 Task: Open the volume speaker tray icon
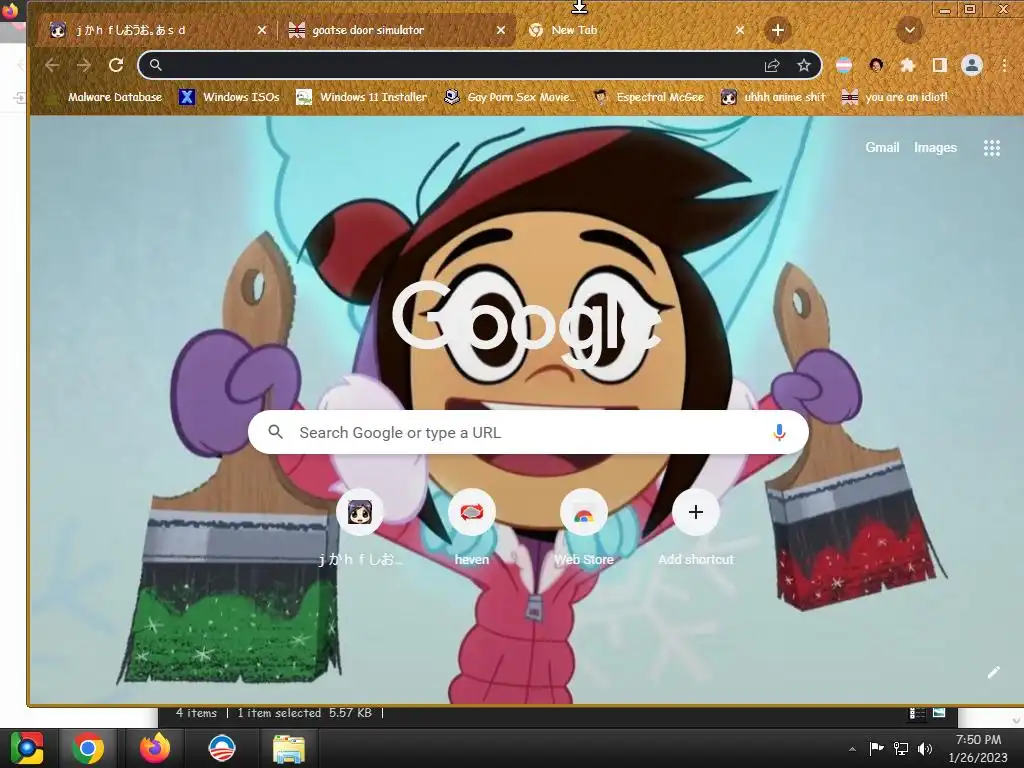925,748
